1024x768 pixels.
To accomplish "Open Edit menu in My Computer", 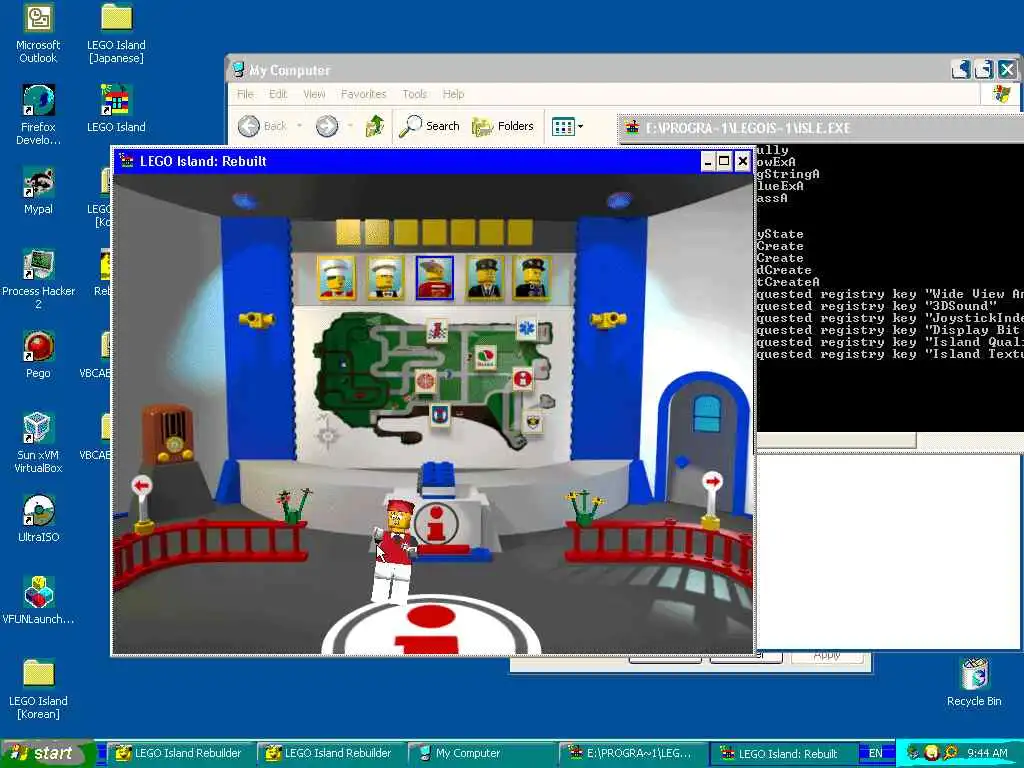I will (278, 94).
